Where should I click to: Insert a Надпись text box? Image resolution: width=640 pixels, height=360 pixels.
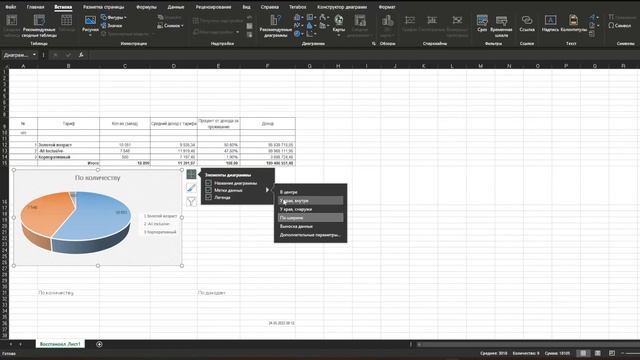pyautogui.click(x=550, y=24)
